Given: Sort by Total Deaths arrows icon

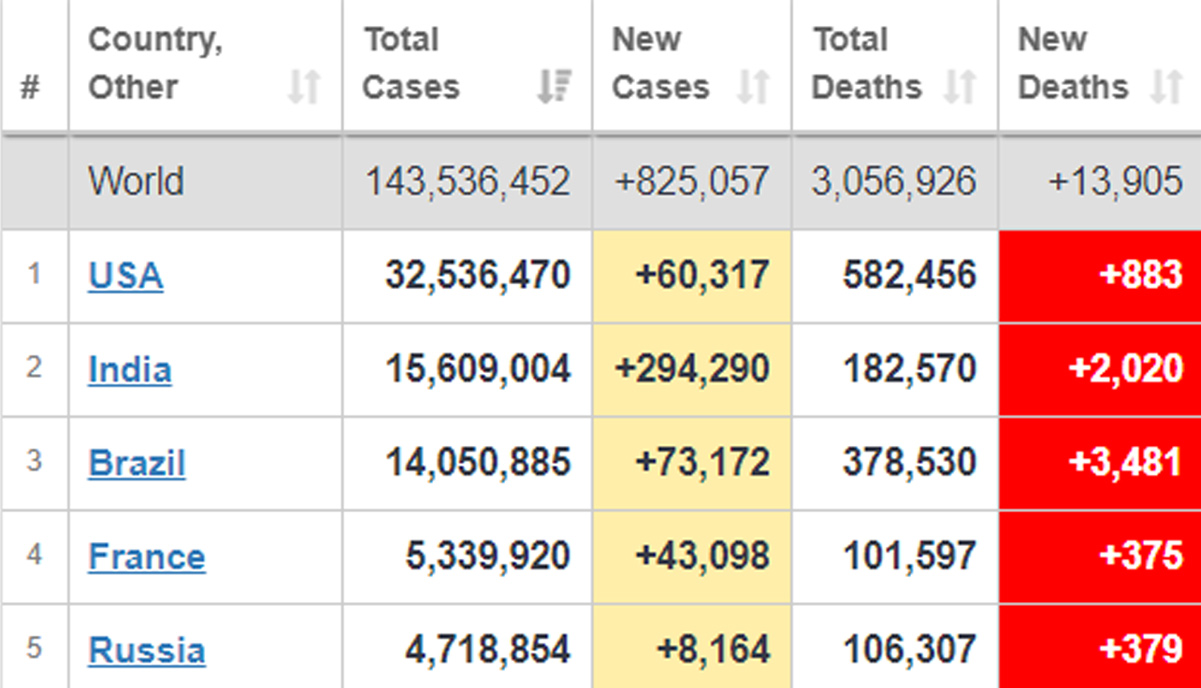Looking at the screenshot, I should click(x=959, y=87).
